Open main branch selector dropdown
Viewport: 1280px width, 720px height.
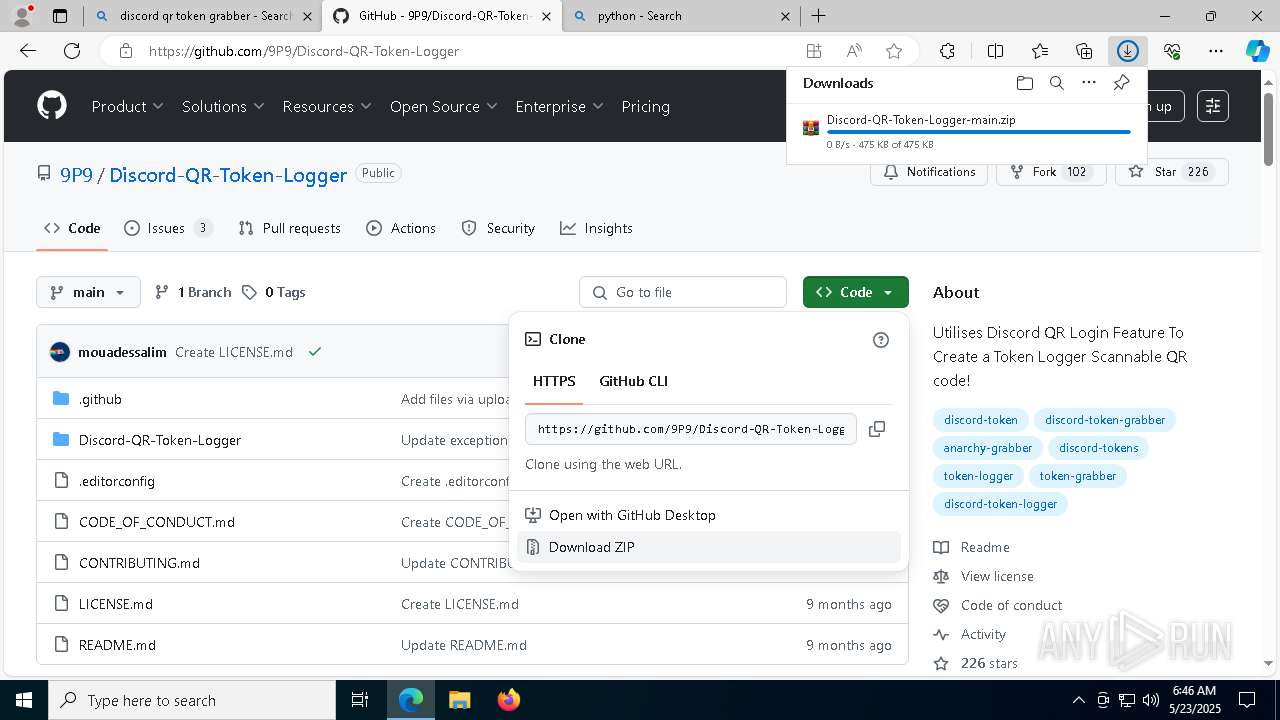(x=88, y=292)
